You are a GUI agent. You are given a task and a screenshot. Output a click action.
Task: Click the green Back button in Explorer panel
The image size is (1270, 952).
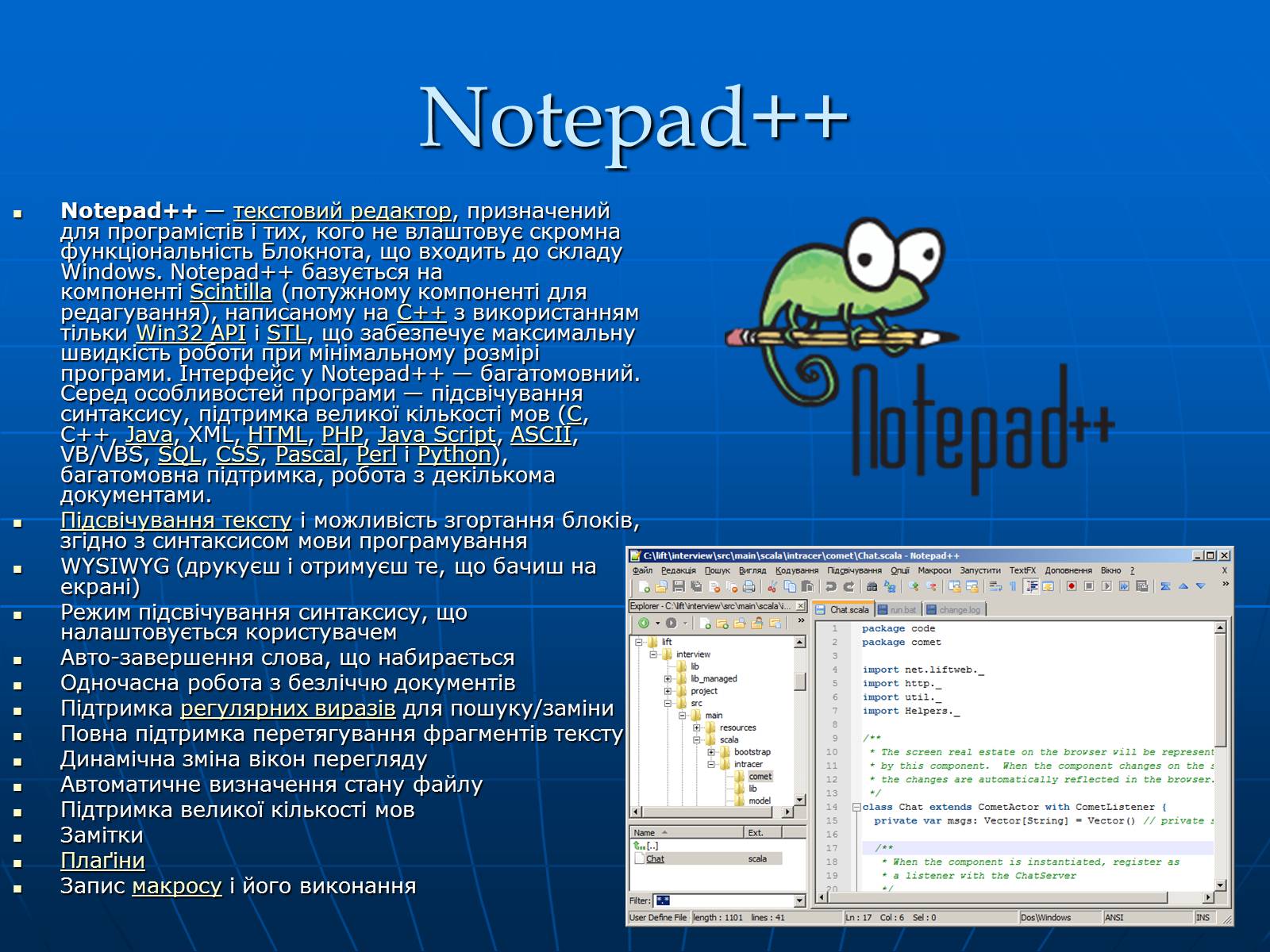pyautogui.click(x=644, y=623)
